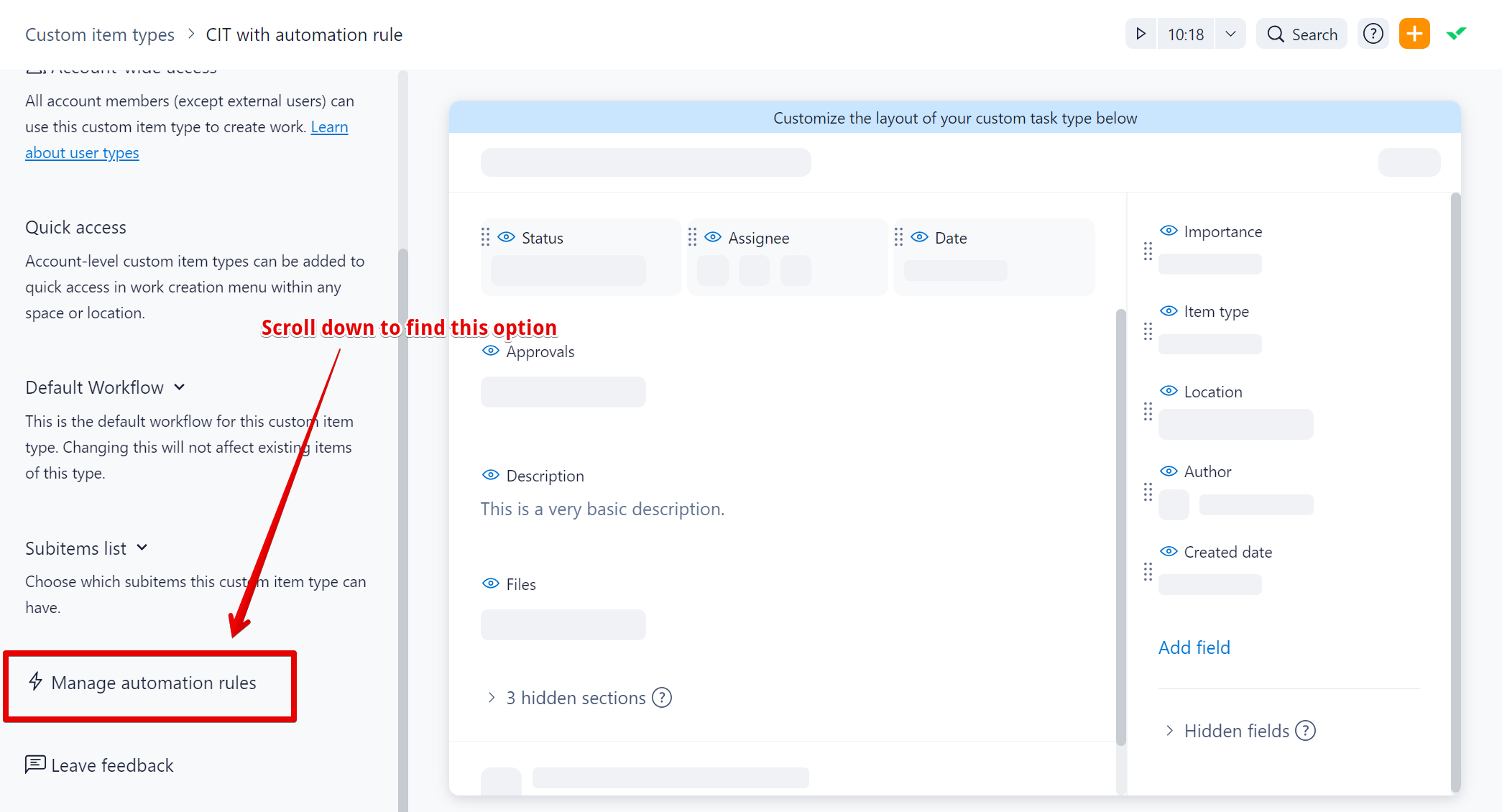Click the drag handle next to Importance

pyautogui.click(x=1148, y=251)
